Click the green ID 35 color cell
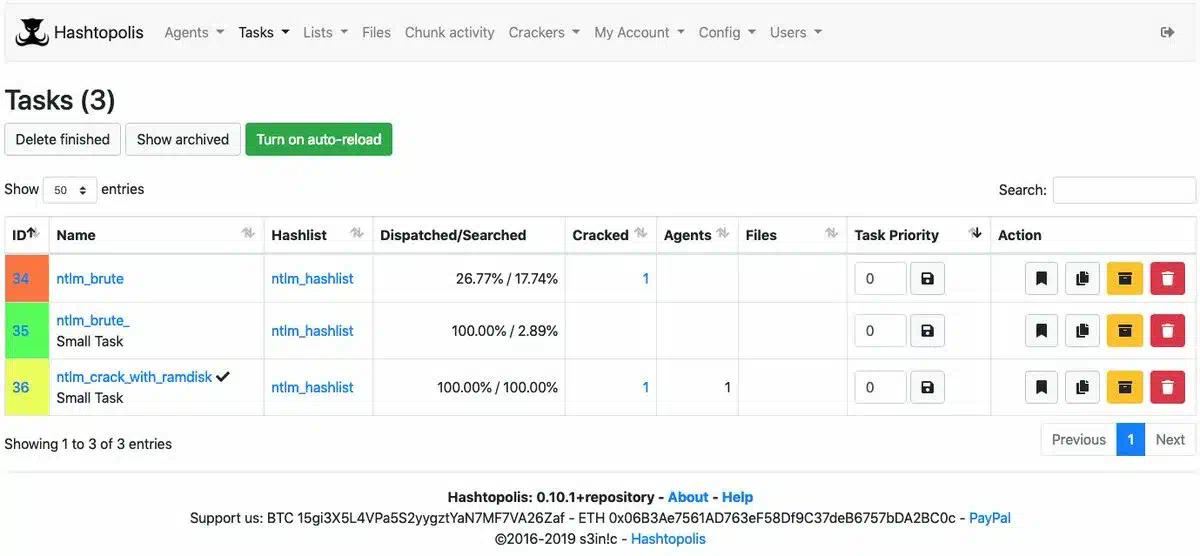1200x556 pixels. (x=27, y=331)
